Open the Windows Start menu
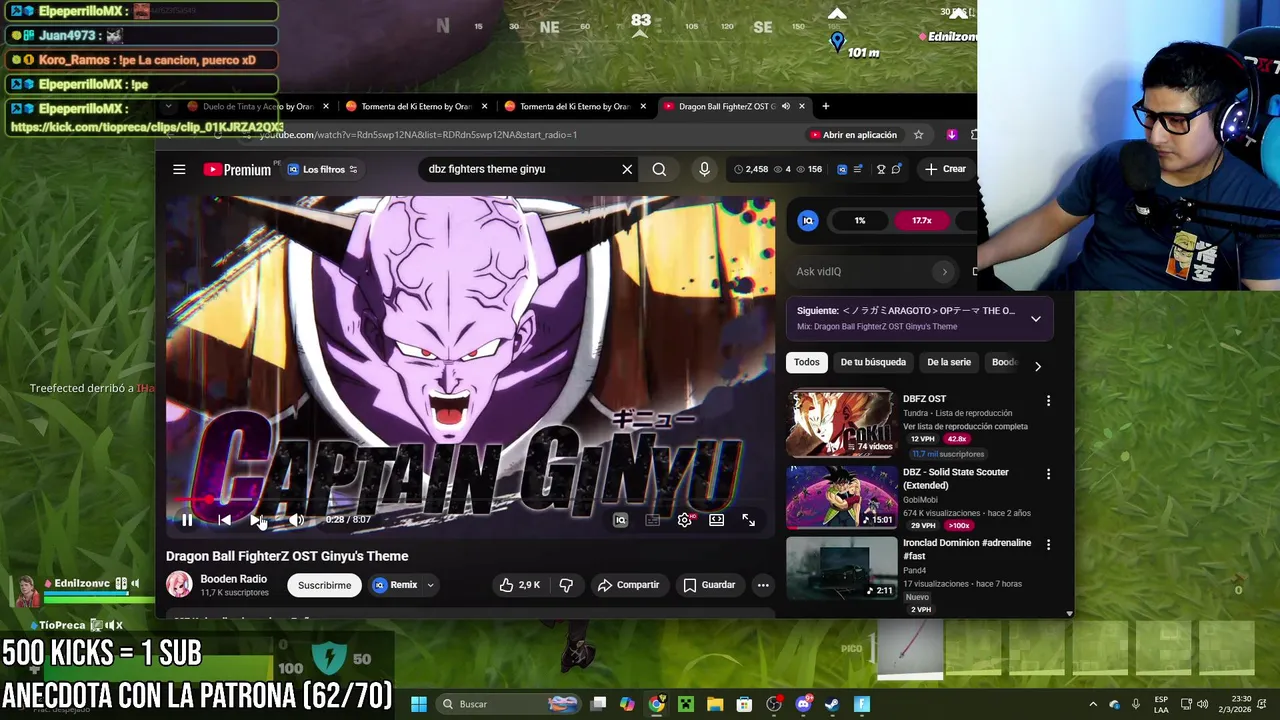 click(x=419, y=704)
